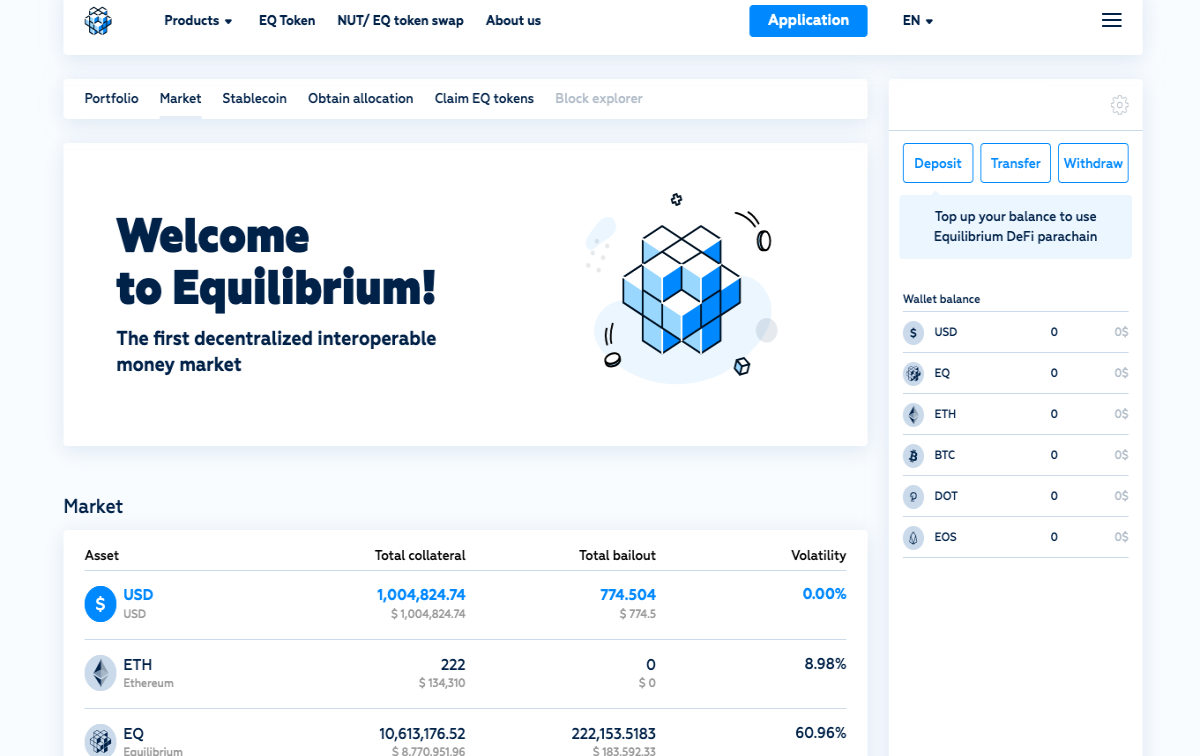Image resolution: width=1200 pixels, height=756 pixels.
Task: Go to Claim EQ tokens tab
Action: tap(484, 98)
